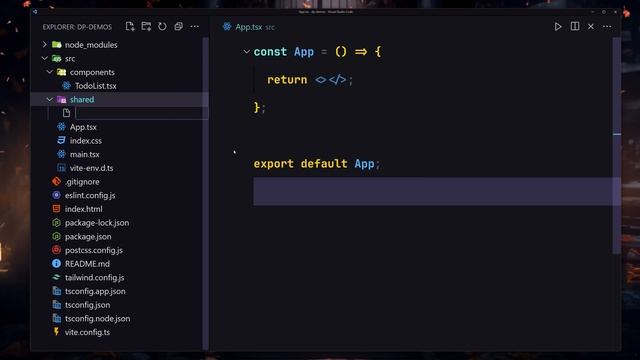Click the components folder label

point(92,72)
